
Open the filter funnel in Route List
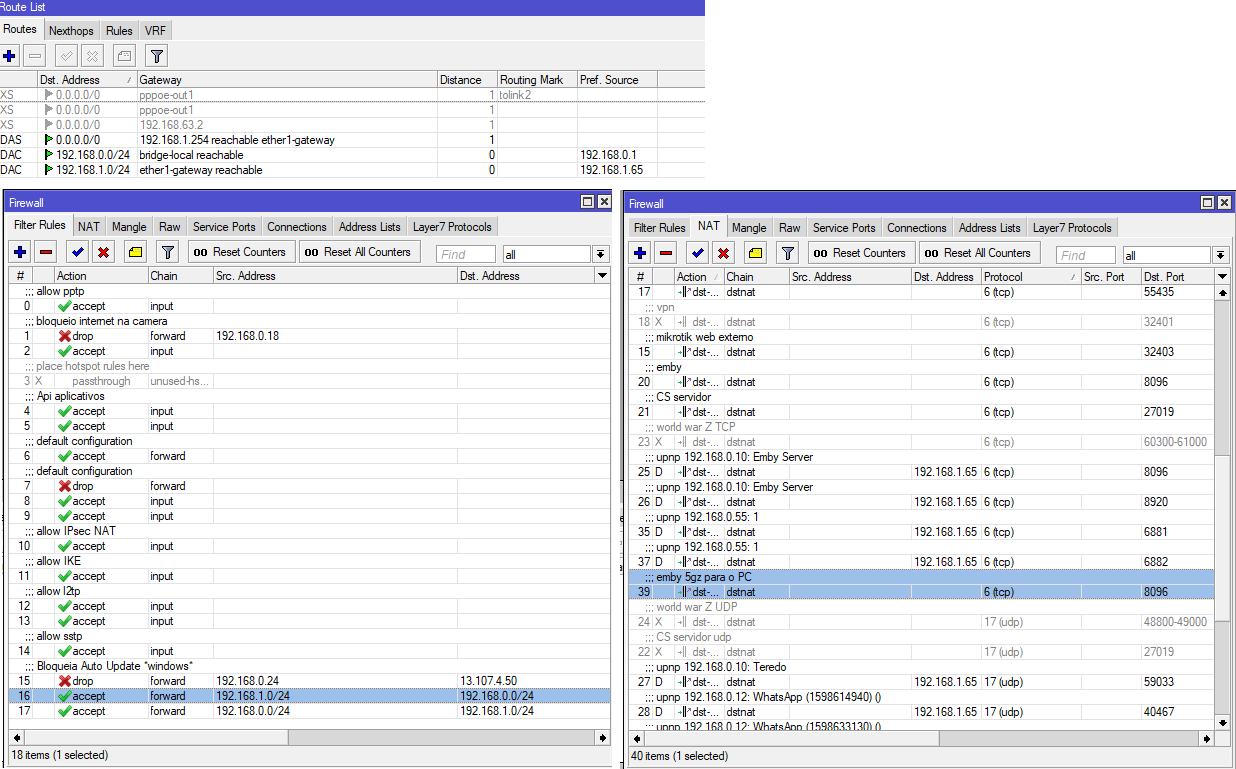tap(156, 55)
